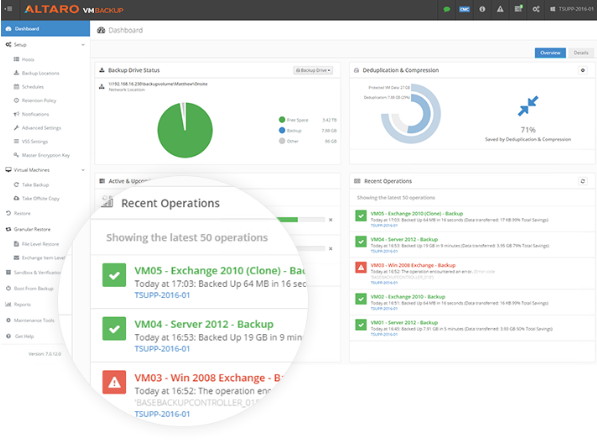597x442 pixels.
Task: Open failed VM03 - Win 2008 Exchange - Backup entry
Action: 413,265
